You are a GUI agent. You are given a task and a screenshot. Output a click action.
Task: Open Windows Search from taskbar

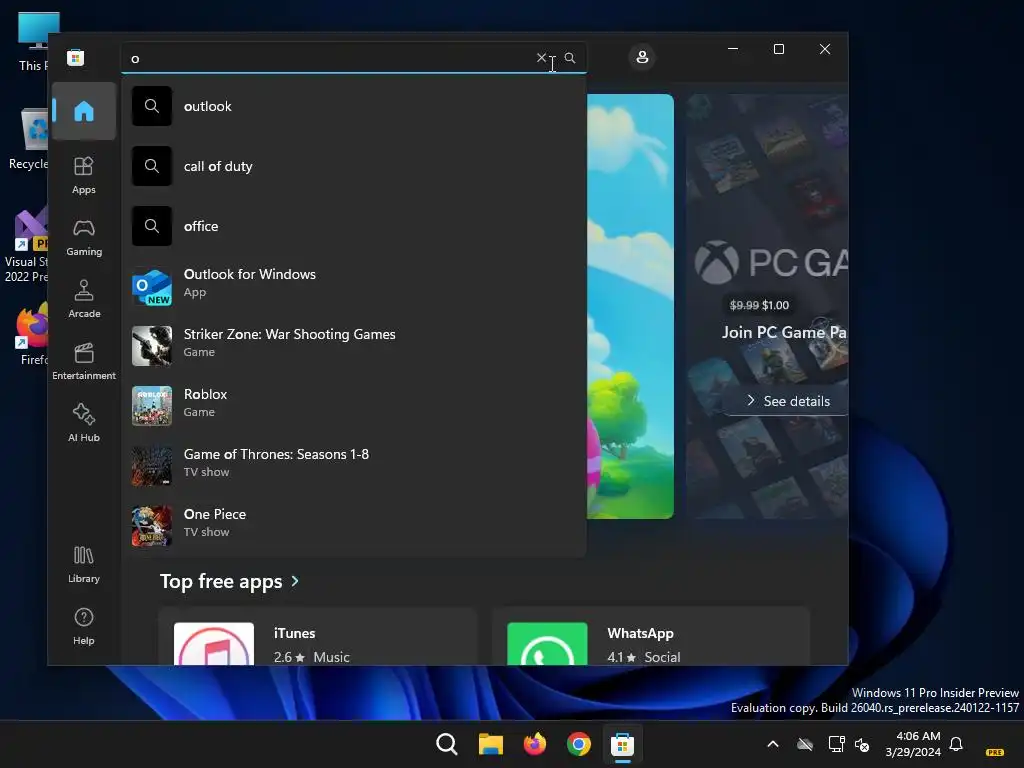tap(447, 744)
